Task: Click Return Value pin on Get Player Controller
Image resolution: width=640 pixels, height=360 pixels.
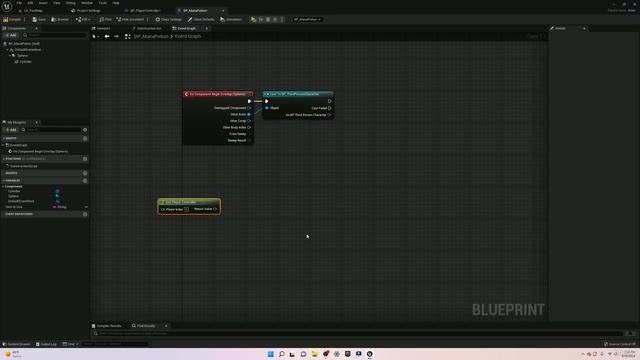Action: (215, 209)
